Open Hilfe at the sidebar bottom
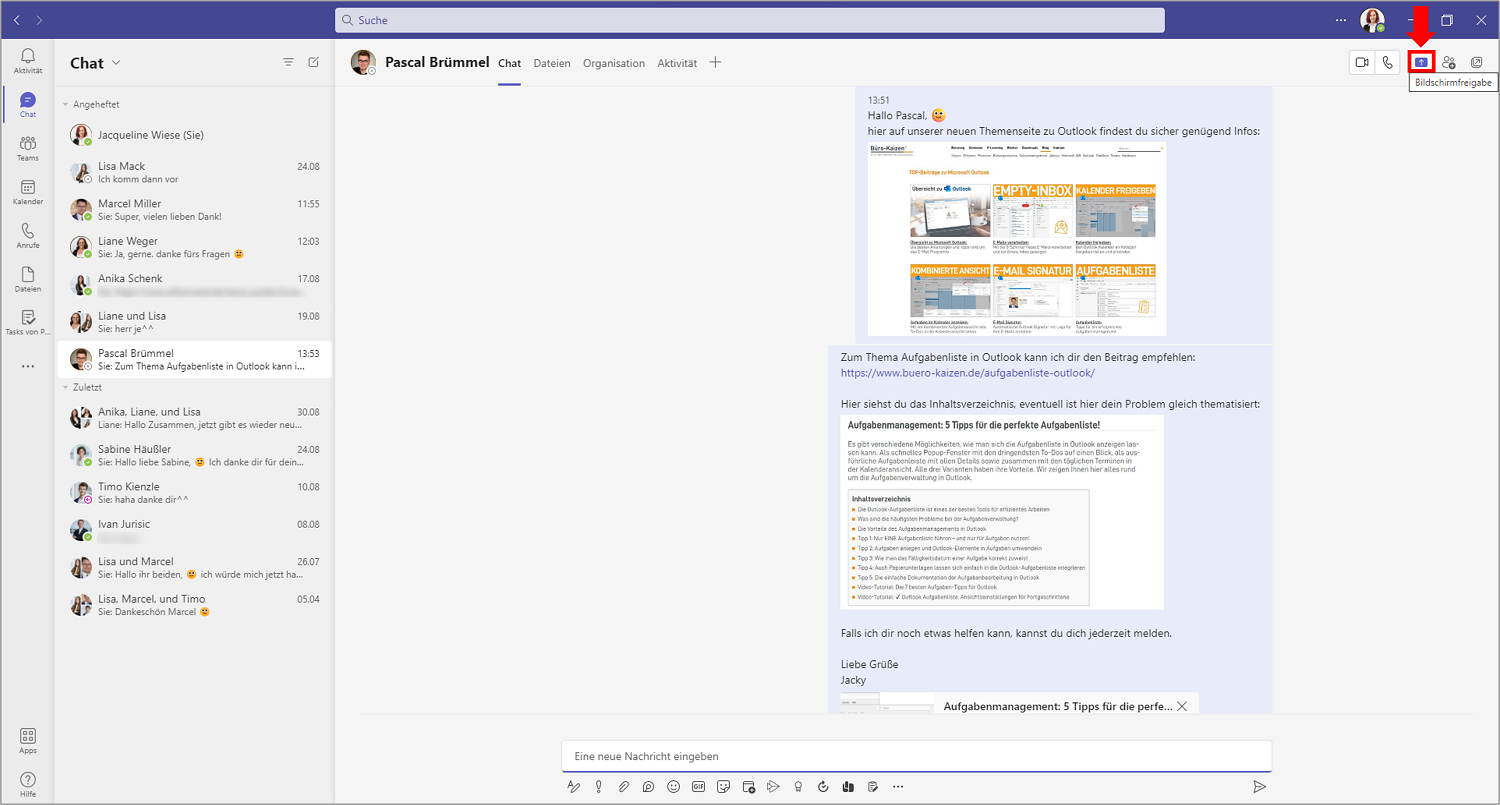 click(x=28, y=785)
